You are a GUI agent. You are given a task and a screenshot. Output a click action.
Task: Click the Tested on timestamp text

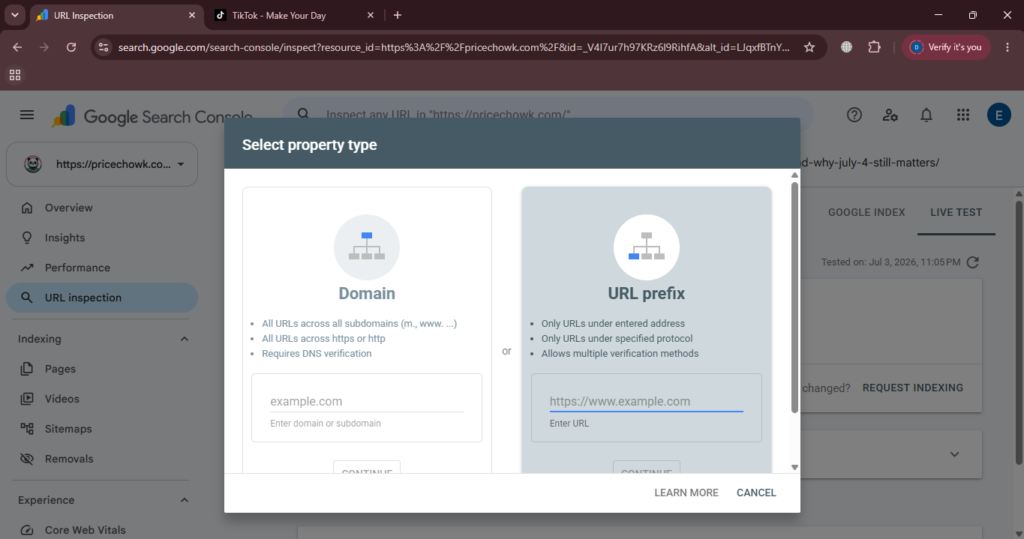click(891, 262)
